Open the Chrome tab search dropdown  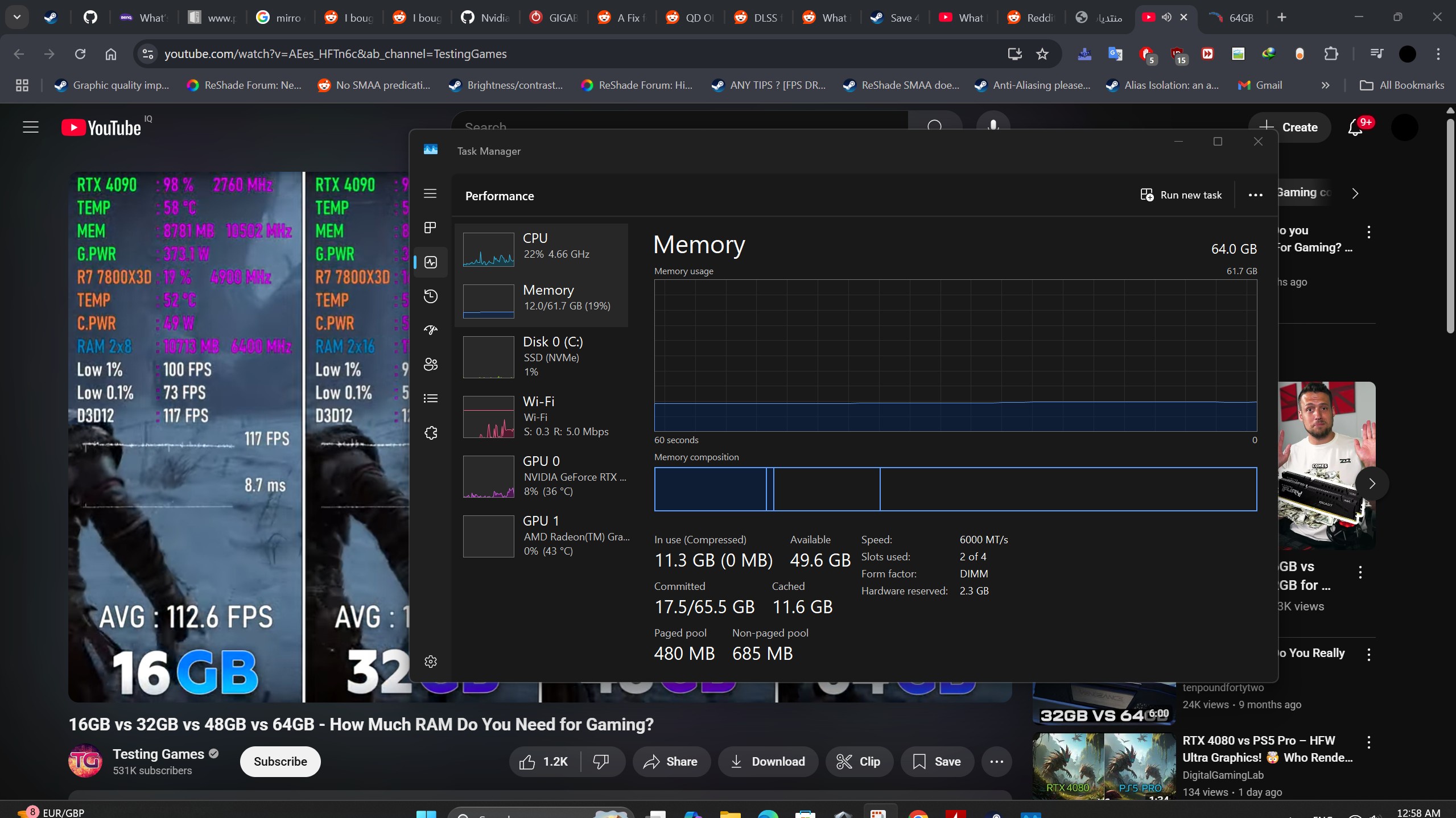[17, 17]
